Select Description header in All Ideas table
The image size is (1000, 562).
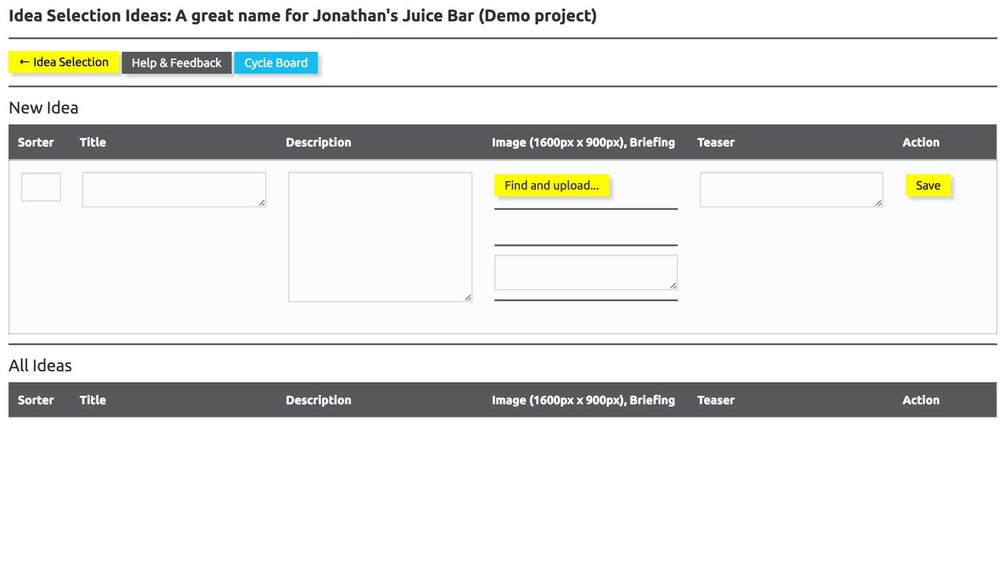[318, 400]
